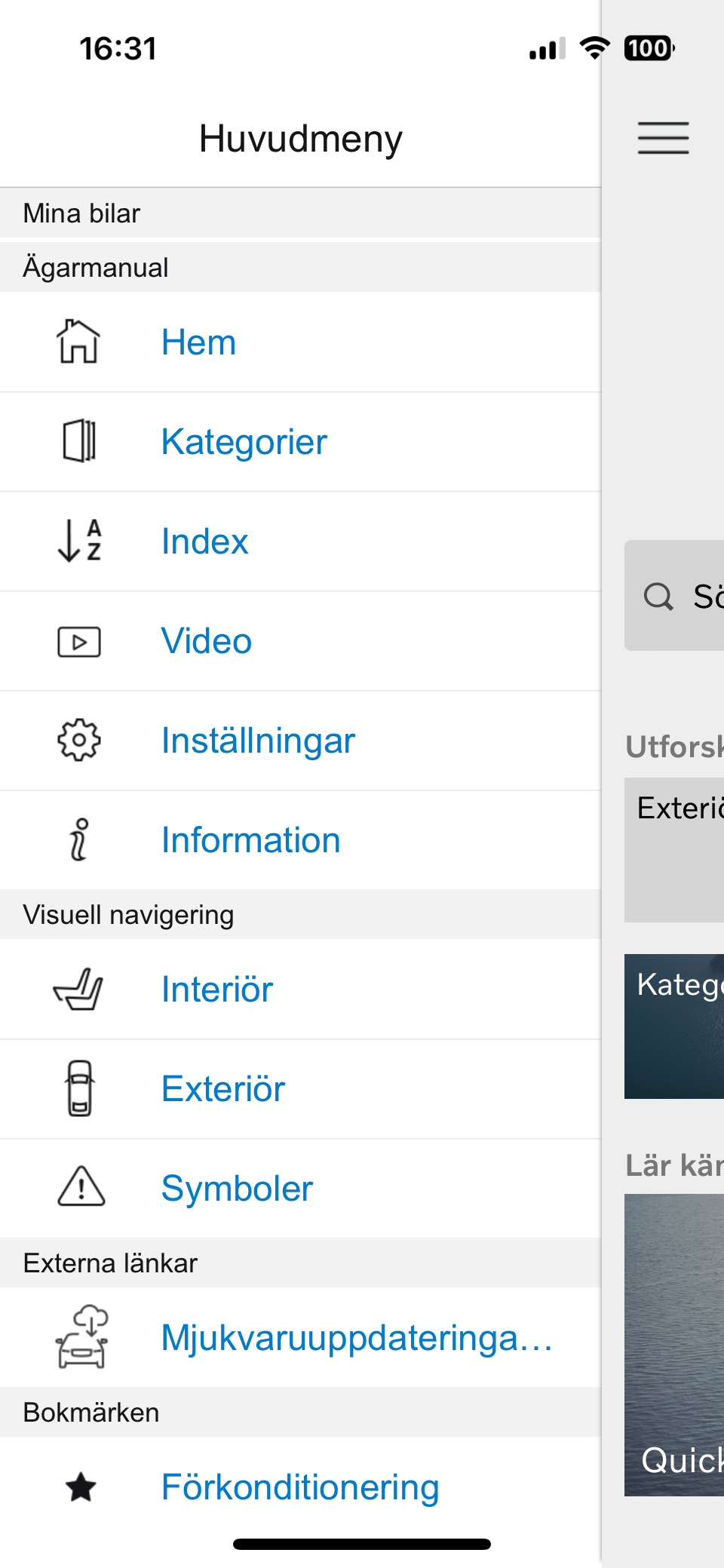Tap the cloud-car software update icon
The width and height of the screenshot is (724, 1568).
coord(82,1336)
